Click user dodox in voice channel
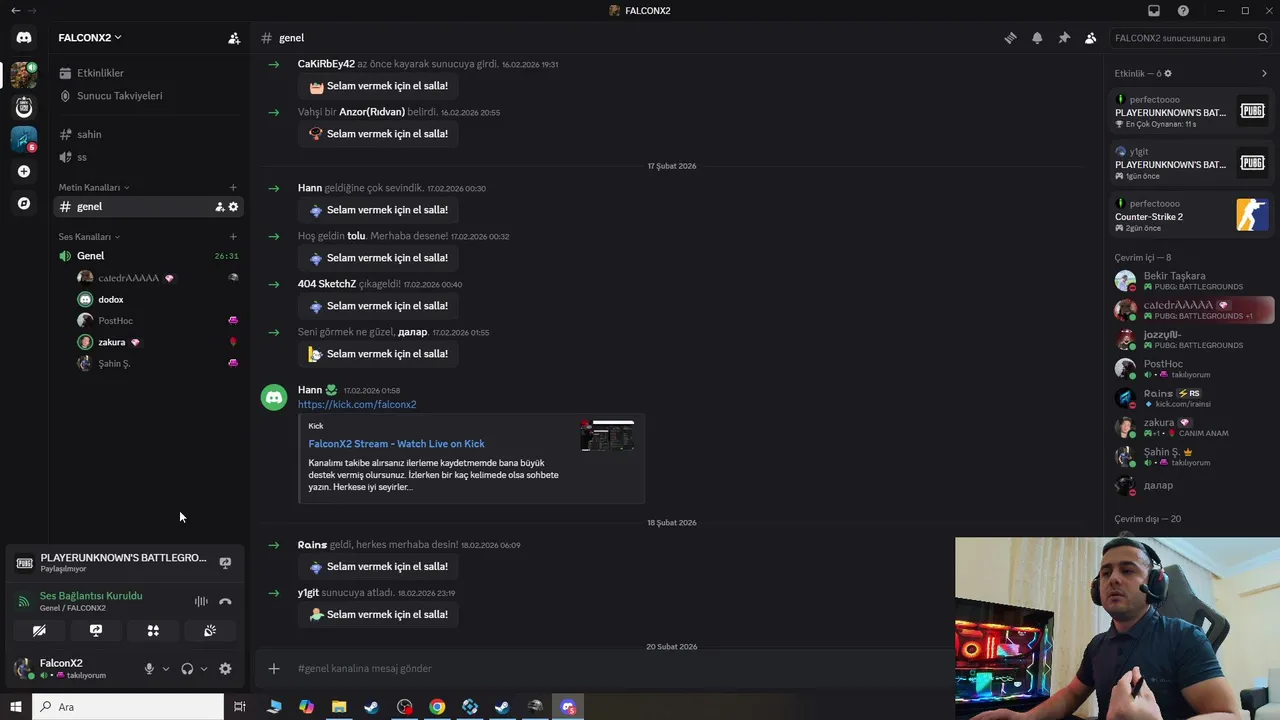The height and width of the screenshot is (720, 1280). [x=158, y=299]
